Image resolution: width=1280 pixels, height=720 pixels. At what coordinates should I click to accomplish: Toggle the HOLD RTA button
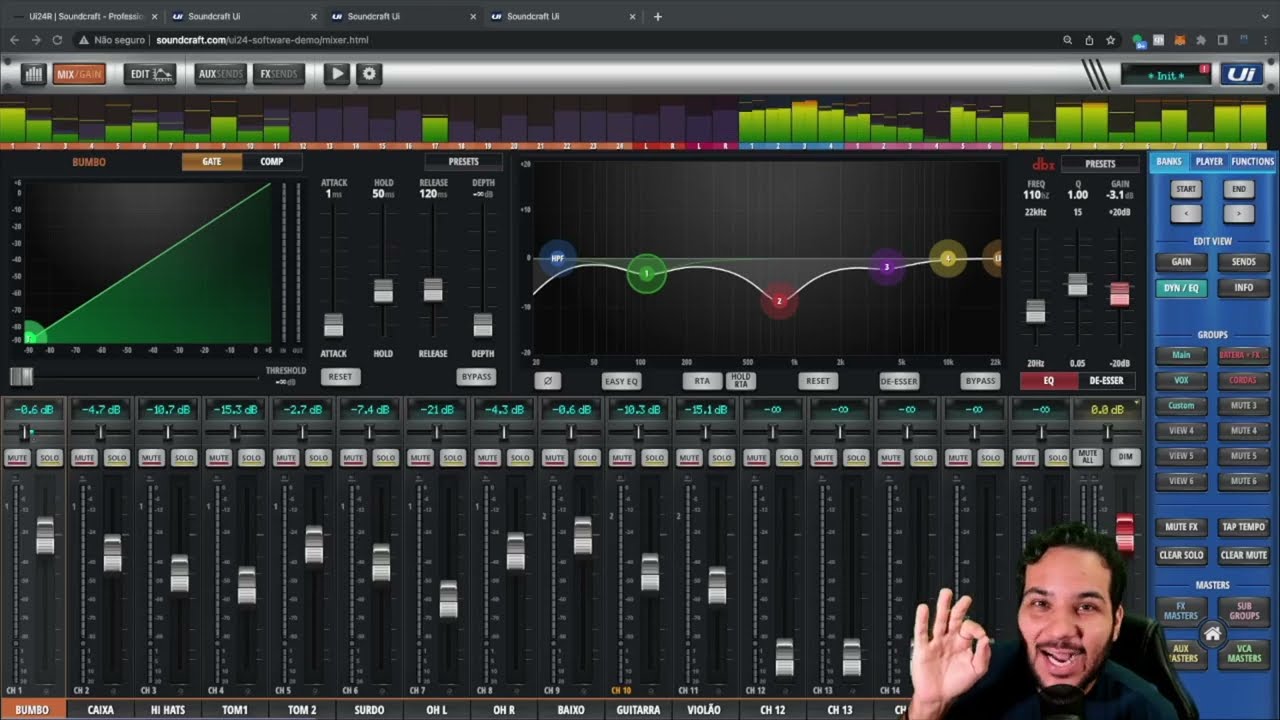741,380
